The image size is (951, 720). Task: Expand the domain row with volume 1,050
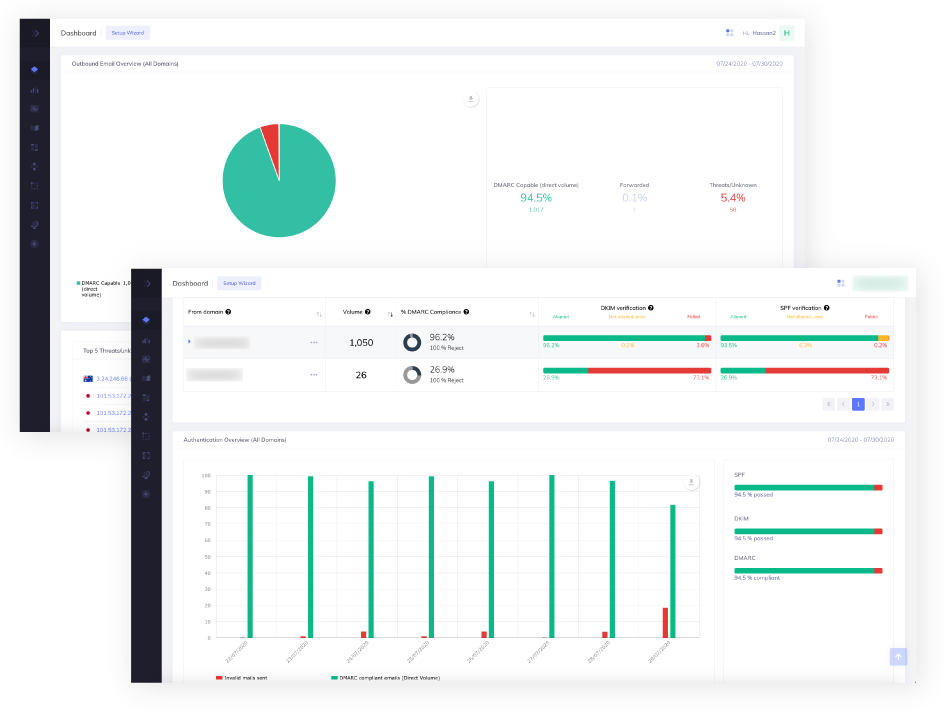189,342
